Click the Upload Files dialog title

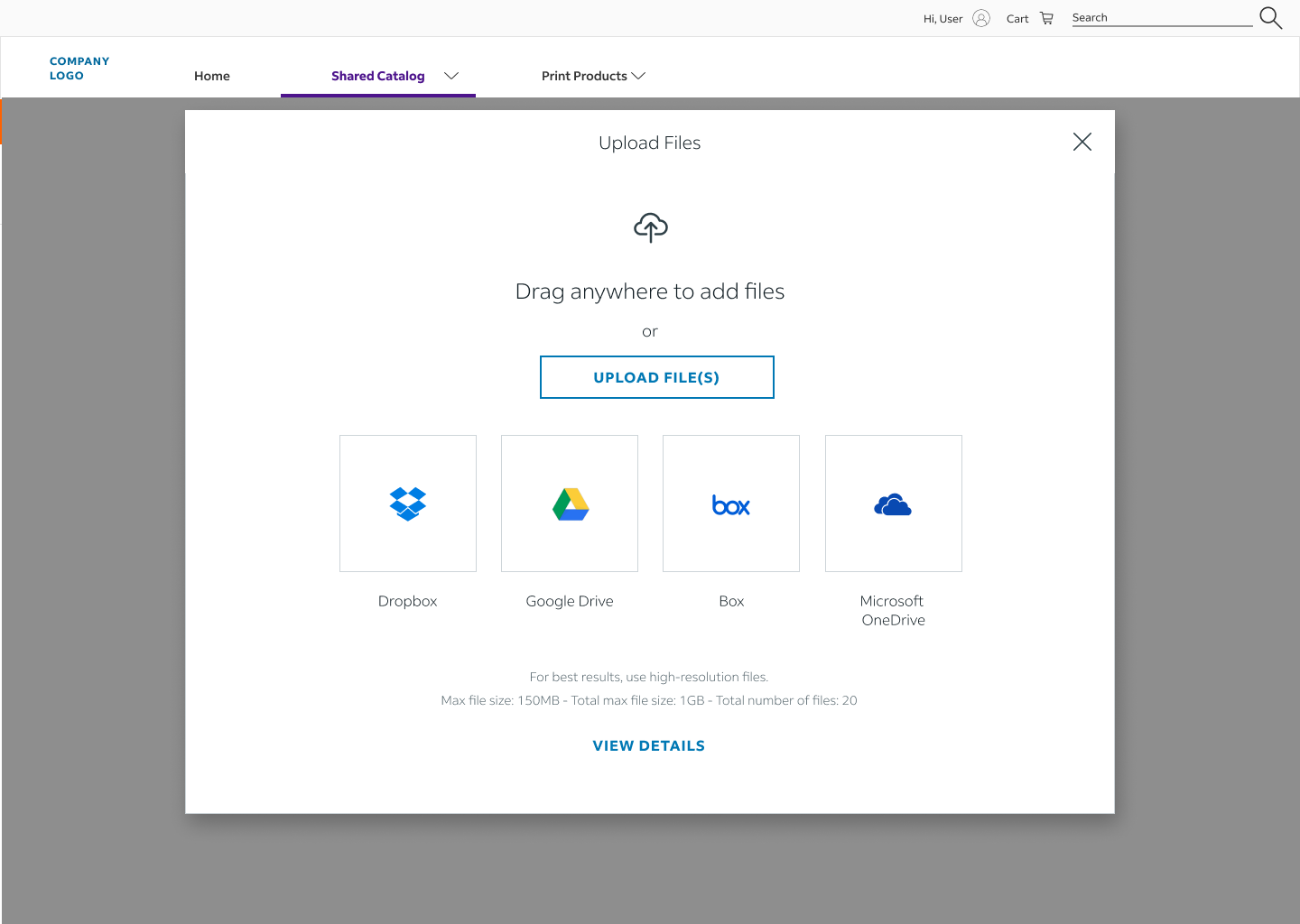pyautogui.click(x=650, y=143)
